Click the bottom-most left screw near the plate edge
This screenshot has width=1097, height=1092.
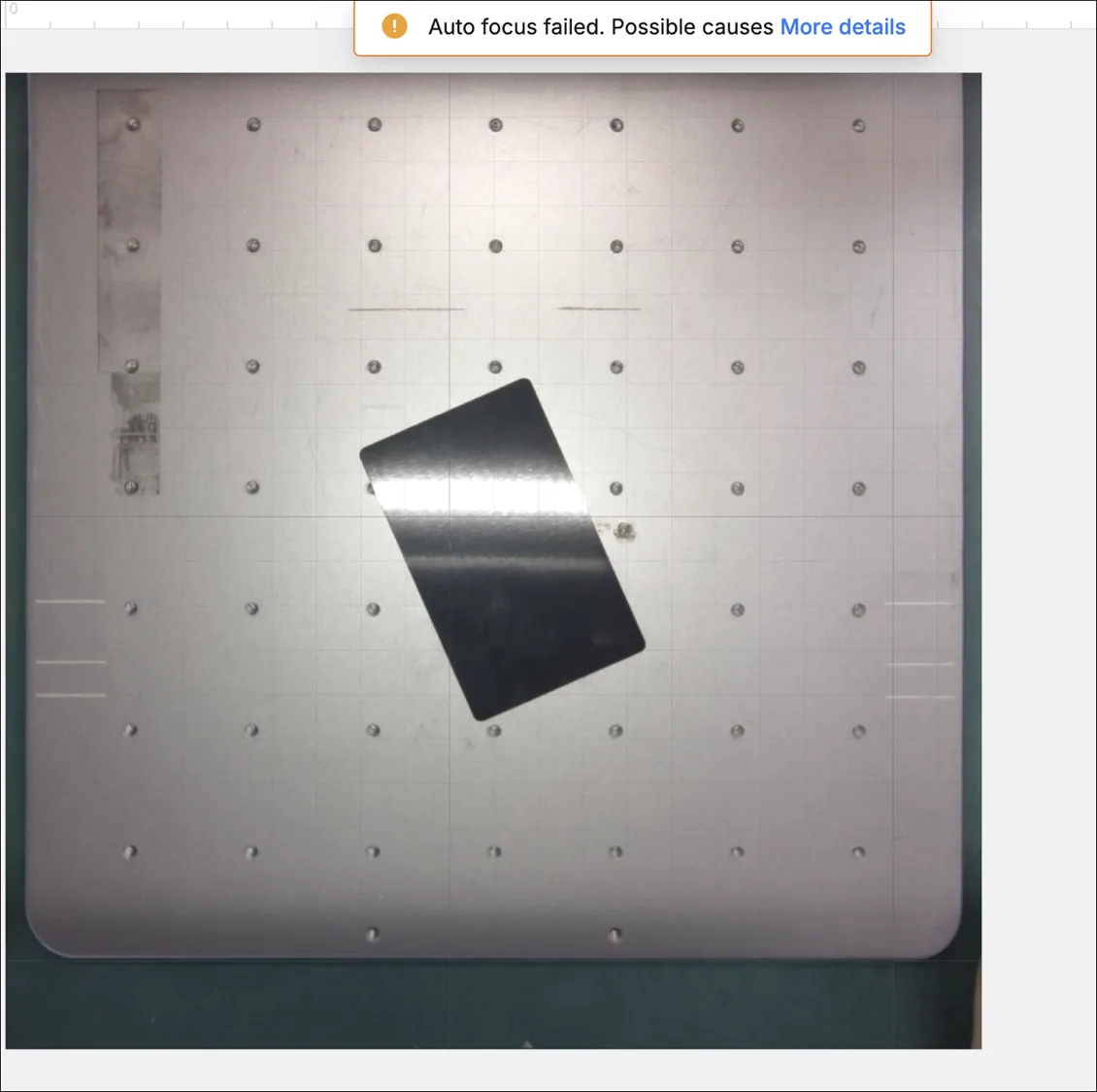(372, 934)
